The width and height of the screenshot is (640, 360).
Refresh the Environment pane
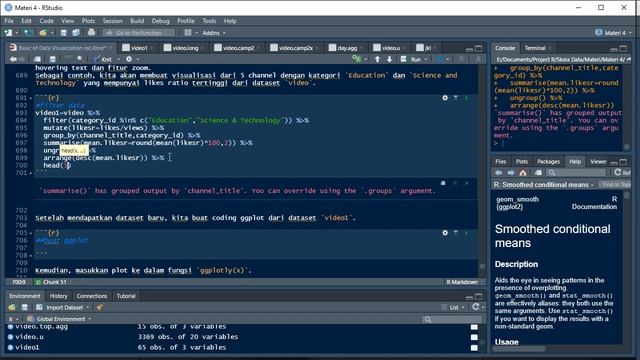tap(476, 307)
